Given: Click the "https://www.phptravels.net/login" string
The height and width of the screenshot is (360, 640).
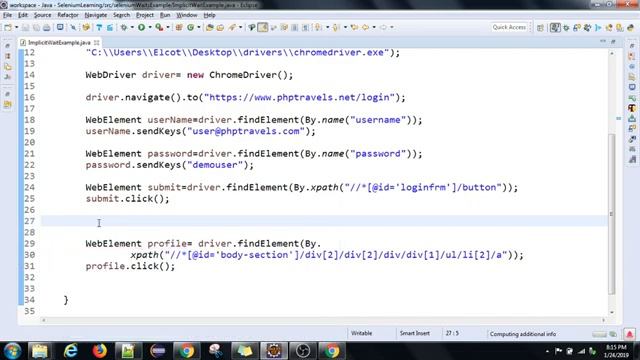Looking at the screenshot, I should 299,98.
